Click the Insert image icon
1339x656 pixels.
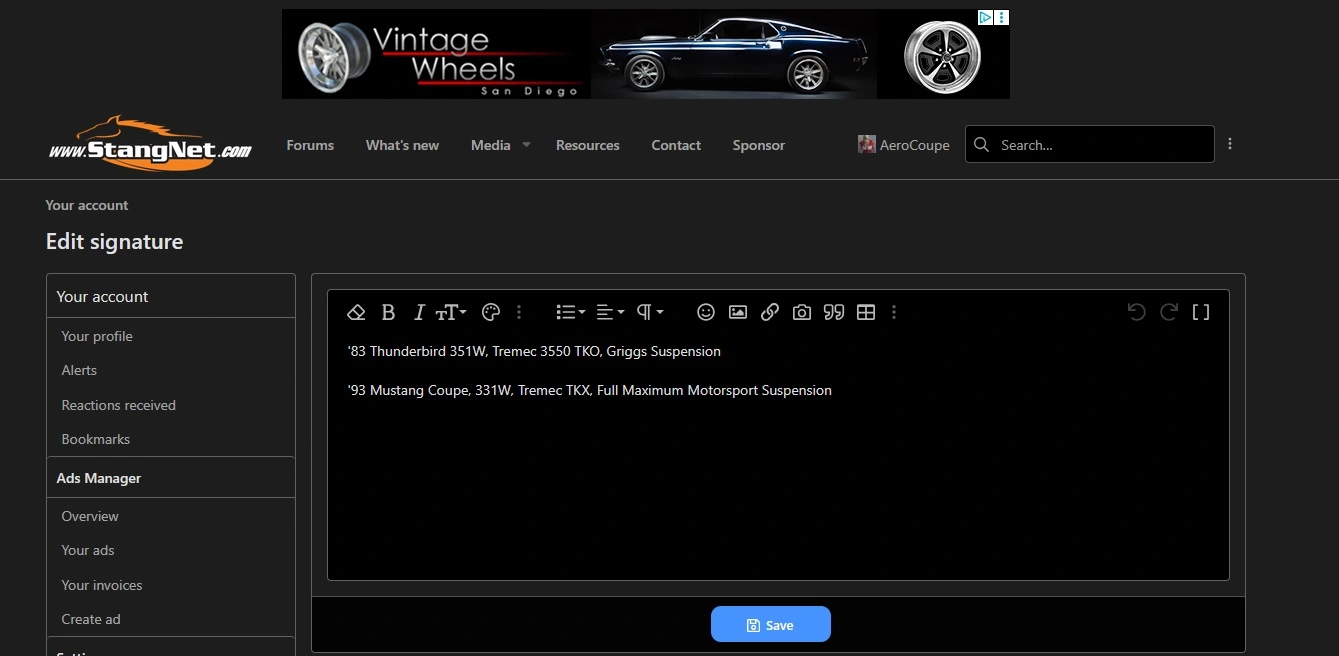pos(738,312)
